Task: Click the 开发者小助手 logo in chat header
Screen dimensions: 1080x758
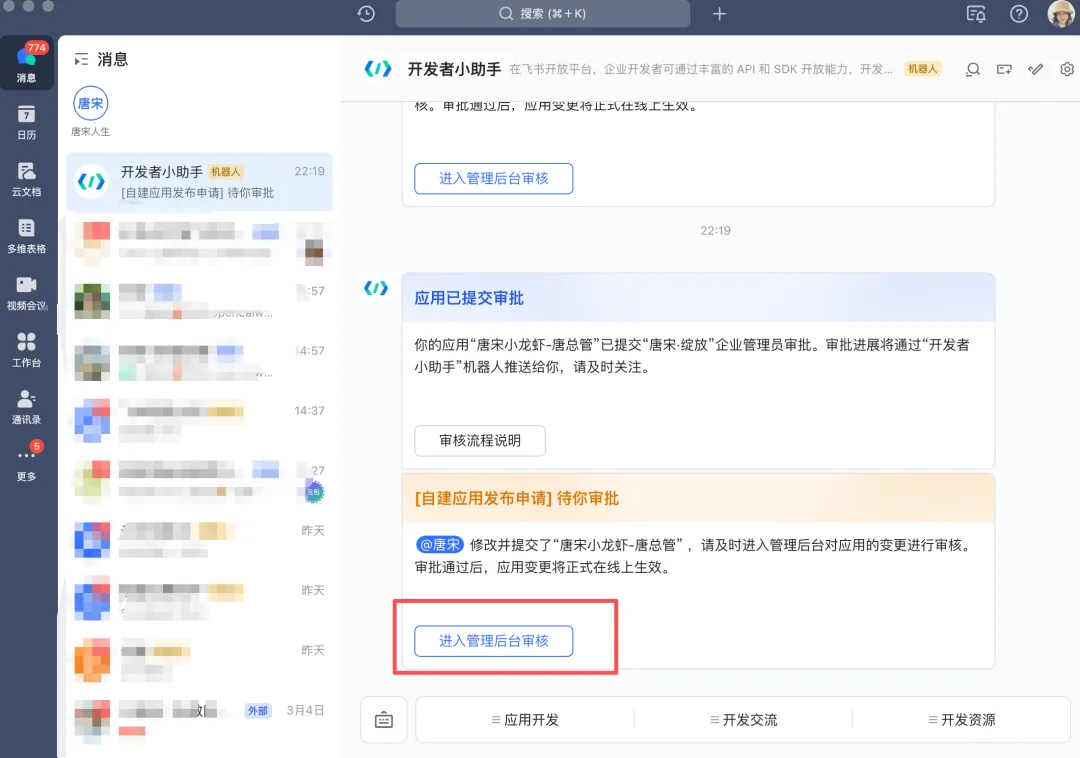Action: [x=378, y=69]
